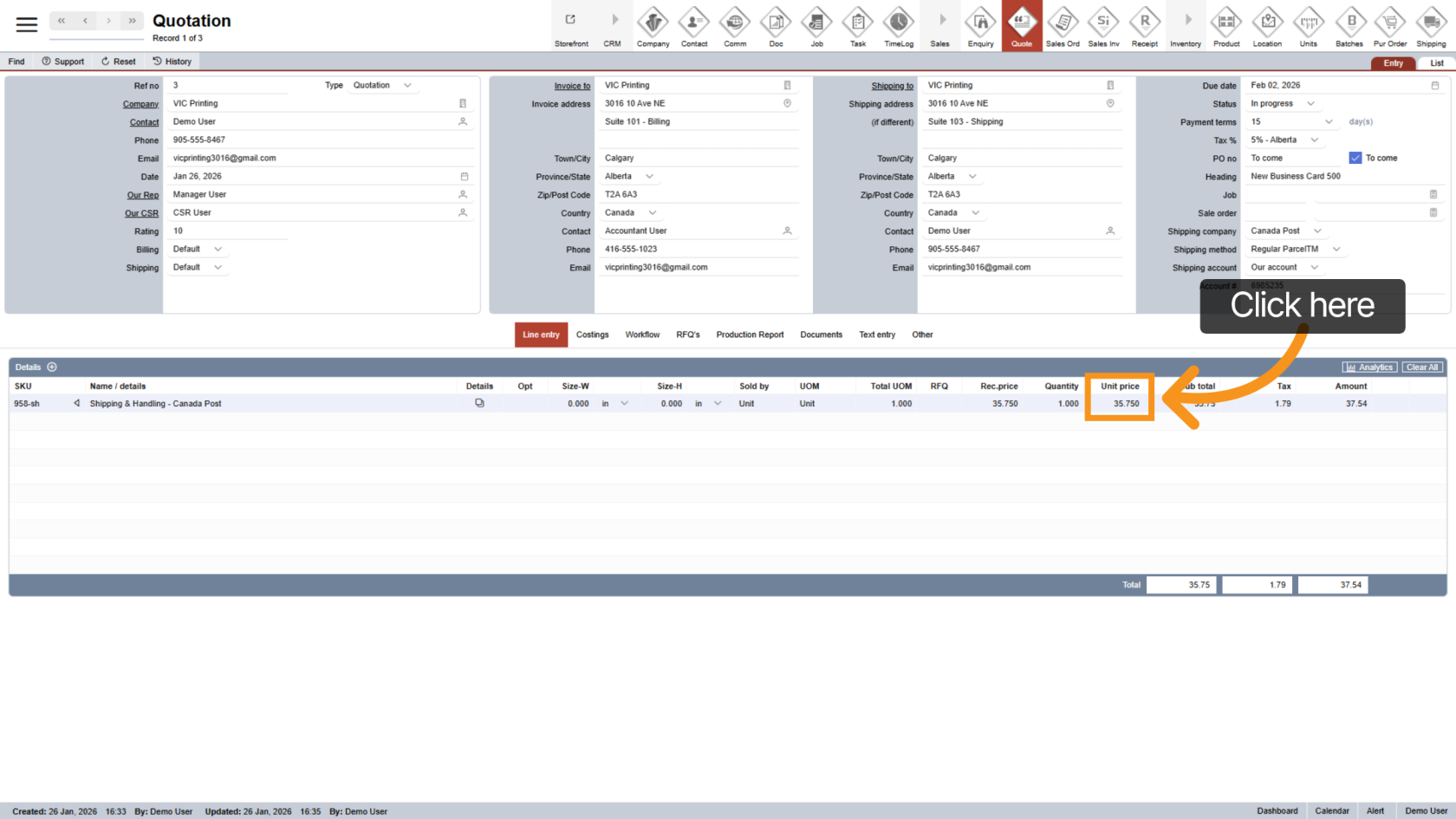
Task: Switch to the Costings tab
Action: point(592,335)
